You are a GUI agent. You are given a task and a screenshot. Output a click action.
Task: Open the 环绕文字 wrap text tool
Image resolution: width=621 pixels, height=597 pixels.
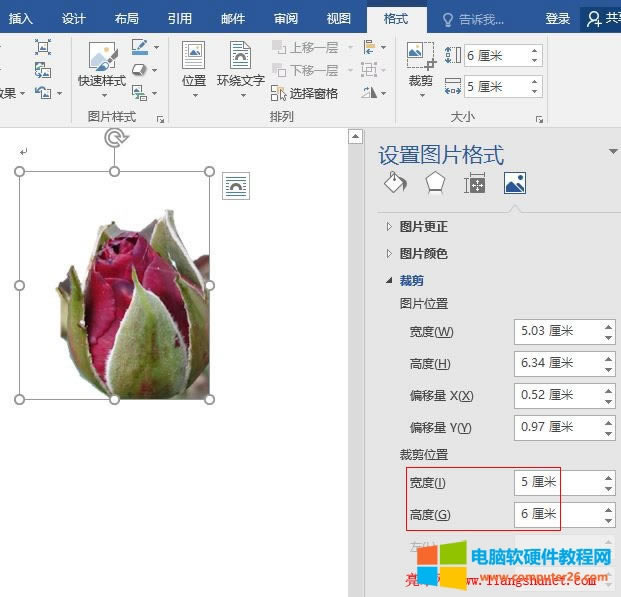pos(241,64)
